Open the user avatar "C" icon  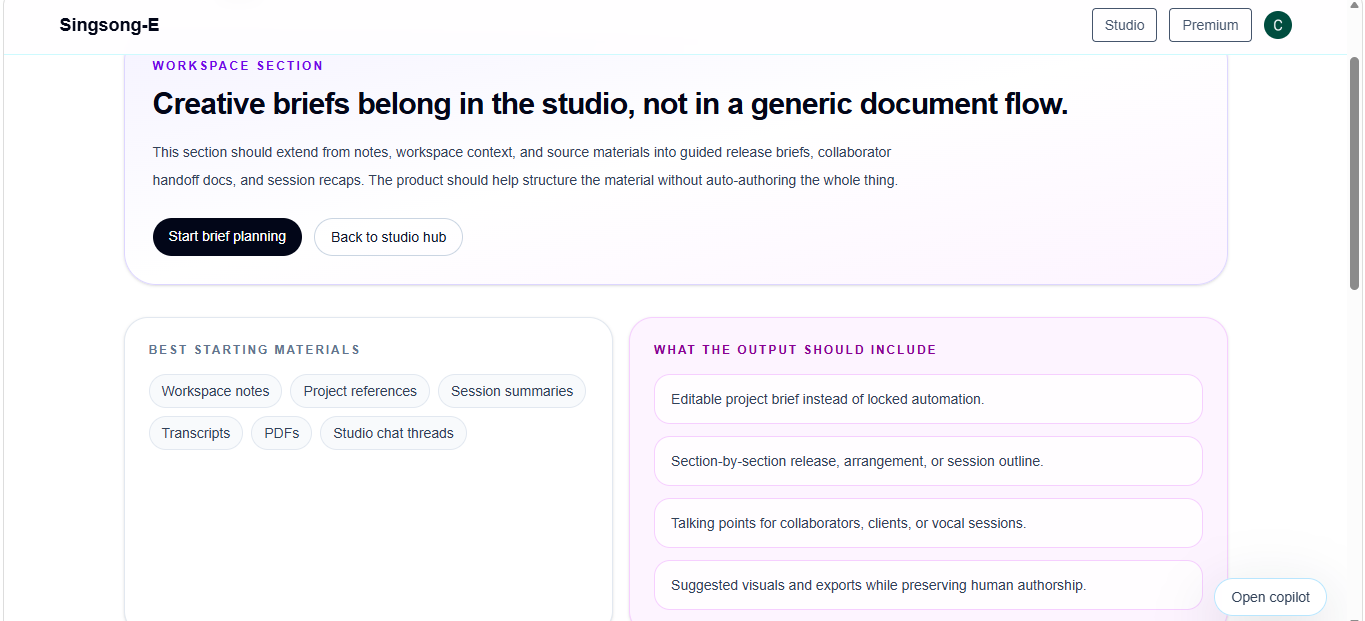[1277, 25]
